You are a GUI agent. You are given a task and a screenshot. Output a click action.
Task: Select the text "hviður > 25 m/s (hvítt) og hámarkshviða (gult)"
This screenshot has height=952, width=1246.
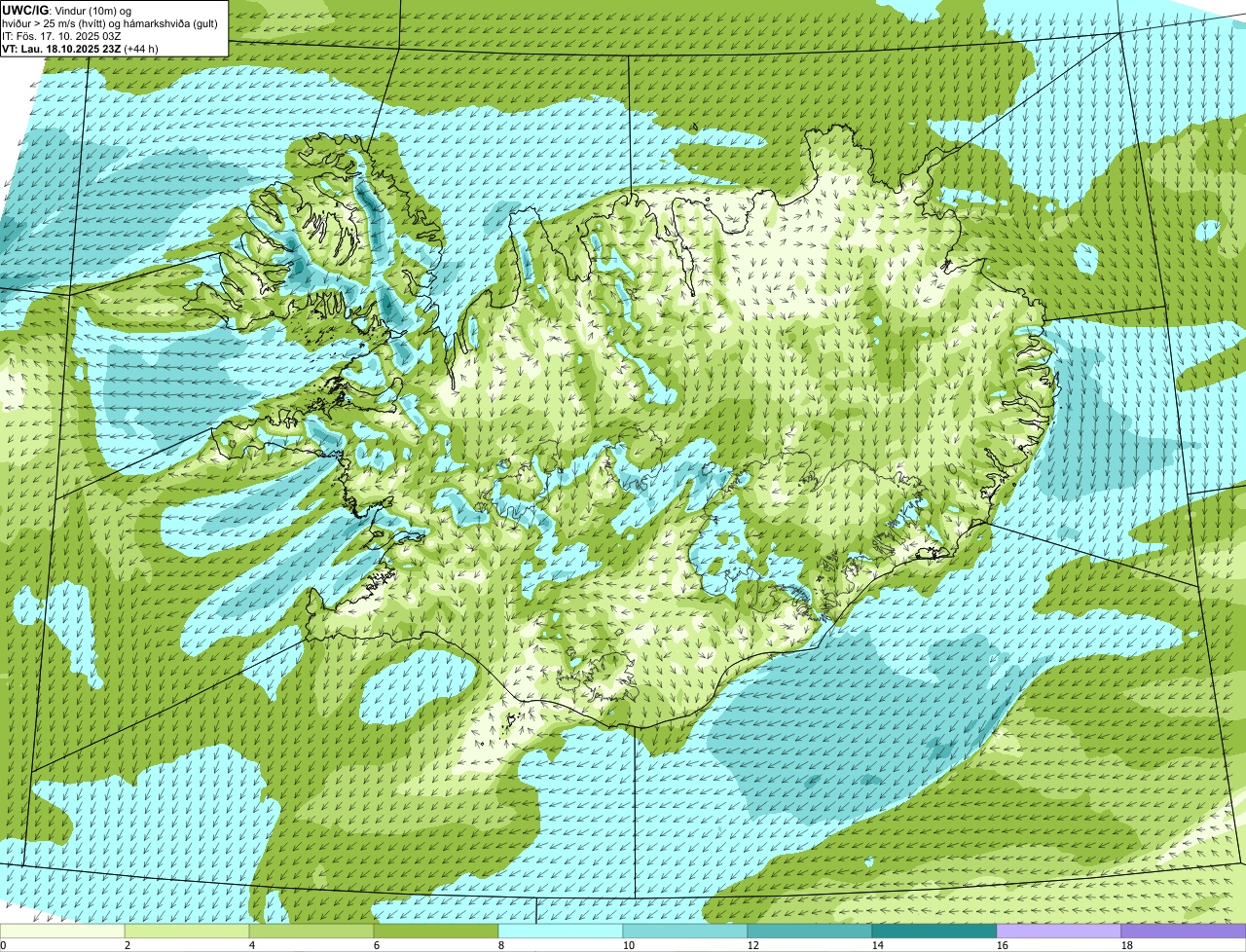point(110,22)
